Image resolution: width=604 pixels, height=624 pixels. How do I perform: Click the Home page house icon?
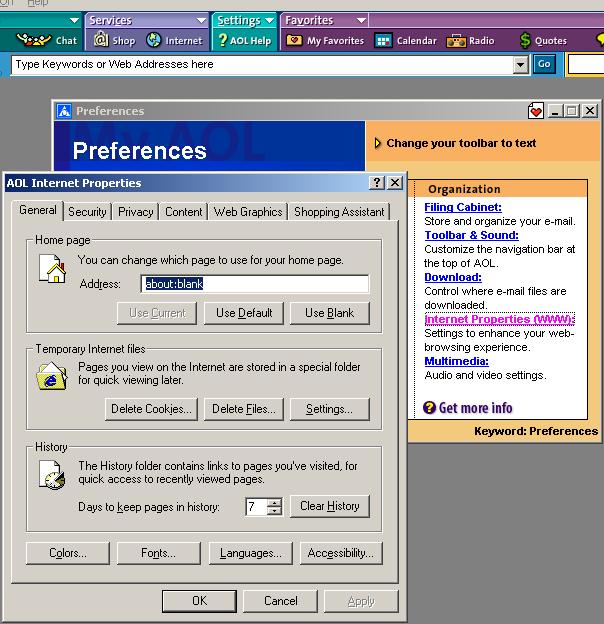click(x=53, y=269)
